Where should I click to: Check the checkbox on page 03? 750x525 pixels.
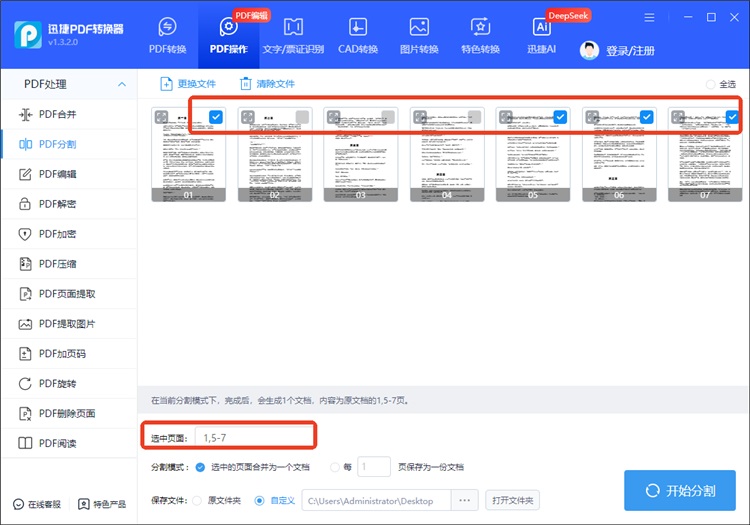388,117
